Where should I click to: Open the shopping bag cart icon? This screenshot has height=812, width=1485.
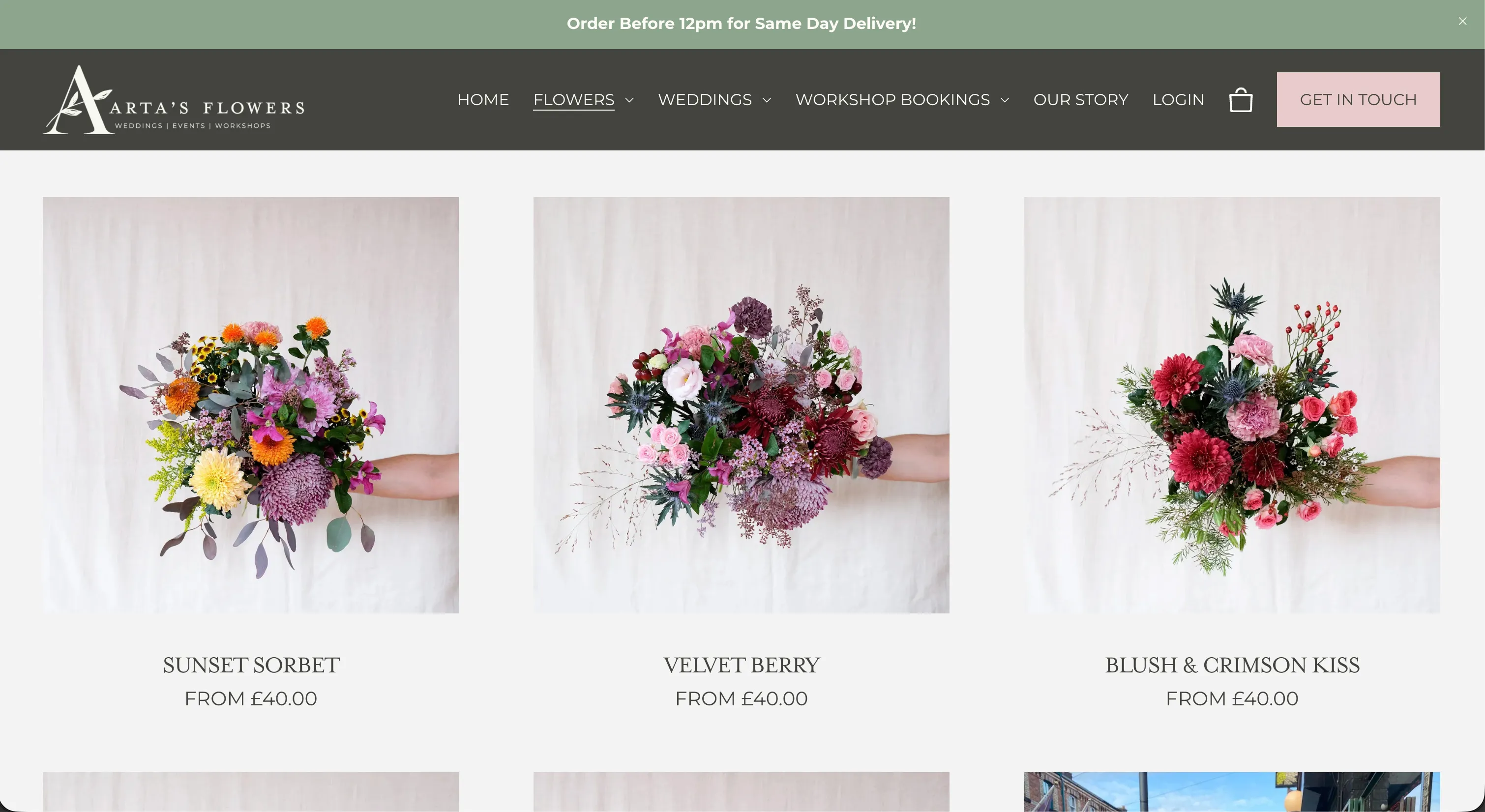coord(1241,100)
